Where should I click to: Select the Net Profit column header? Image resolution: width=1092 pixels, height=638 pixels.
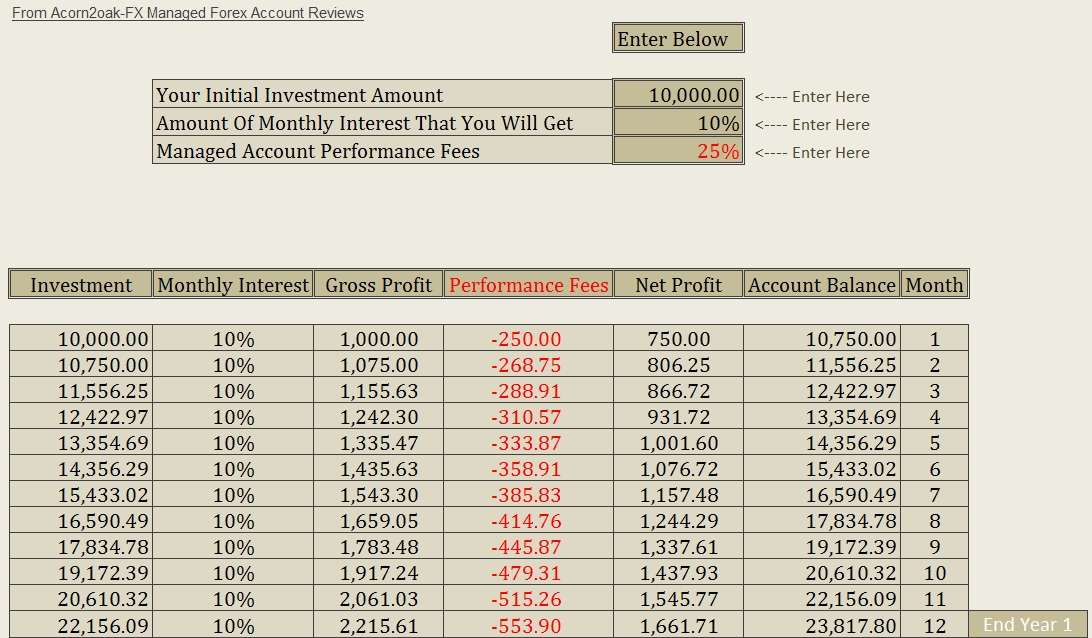(678, 284)
